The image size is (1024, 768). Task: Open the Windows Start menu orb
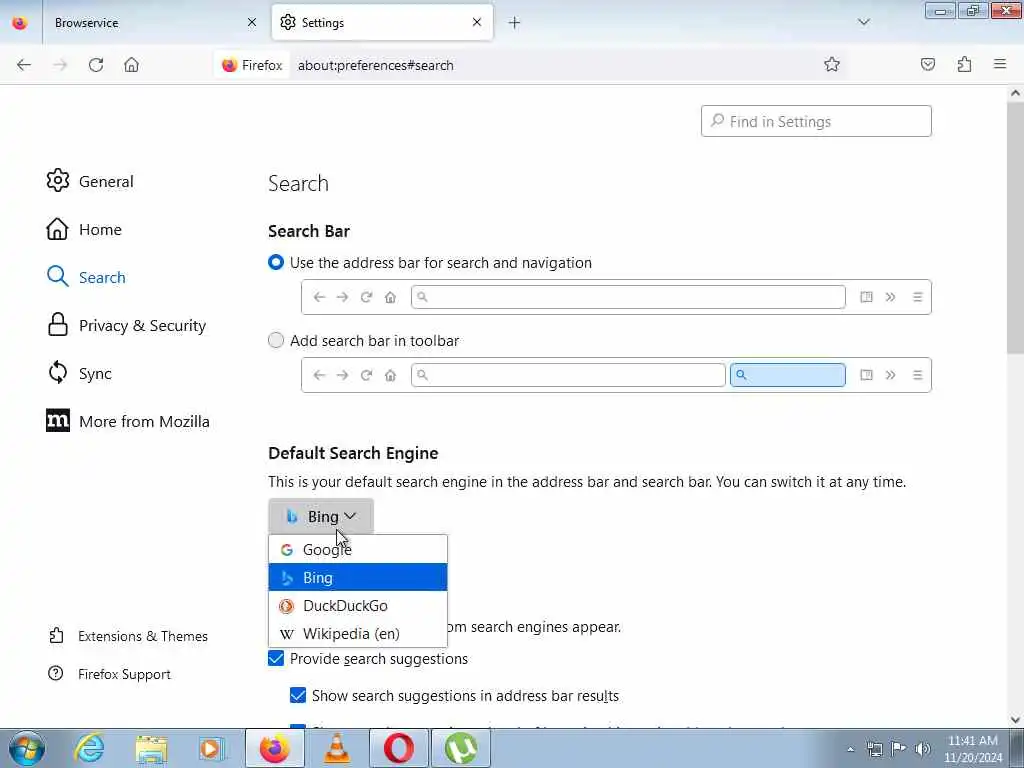coord(27,748)
